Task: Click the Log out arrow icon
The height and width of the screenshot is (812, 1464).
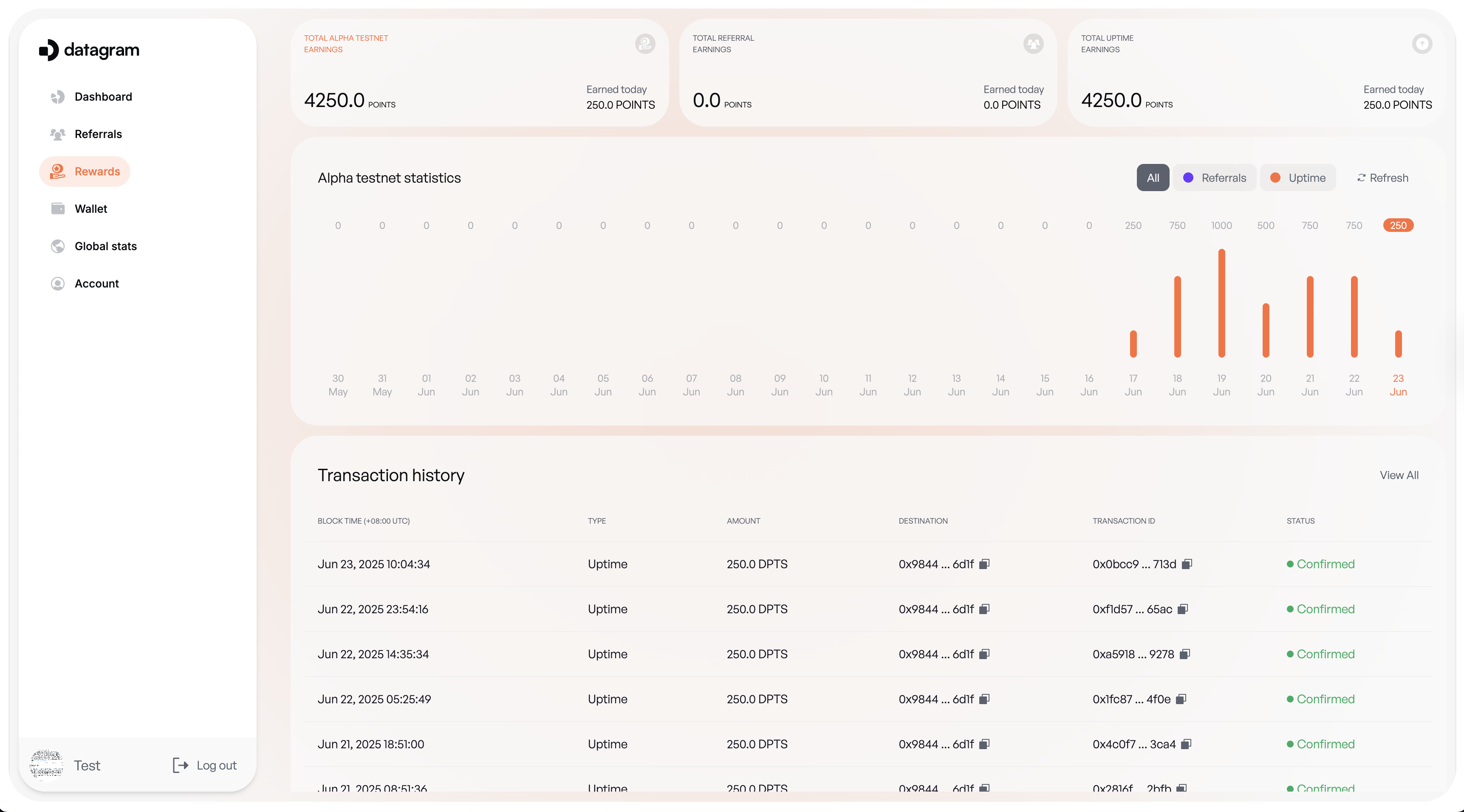Action: (180, 765)
